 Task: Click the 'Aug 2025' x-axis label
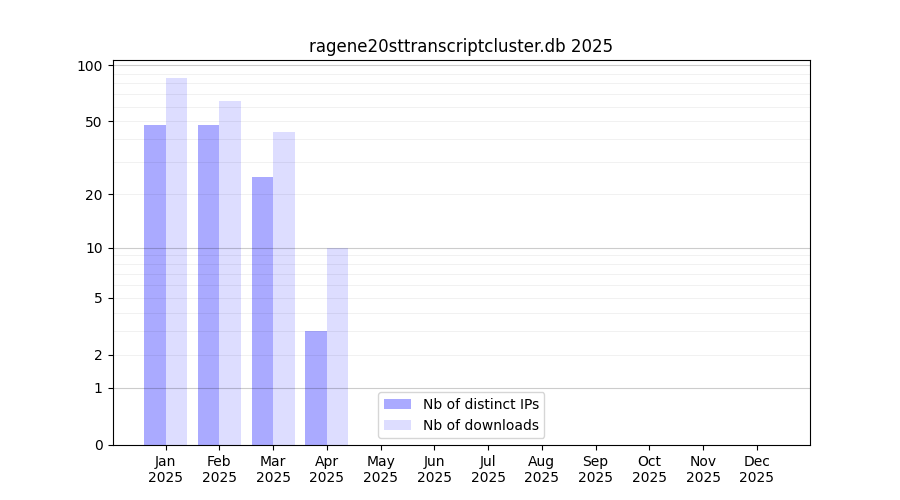point(541,469)
